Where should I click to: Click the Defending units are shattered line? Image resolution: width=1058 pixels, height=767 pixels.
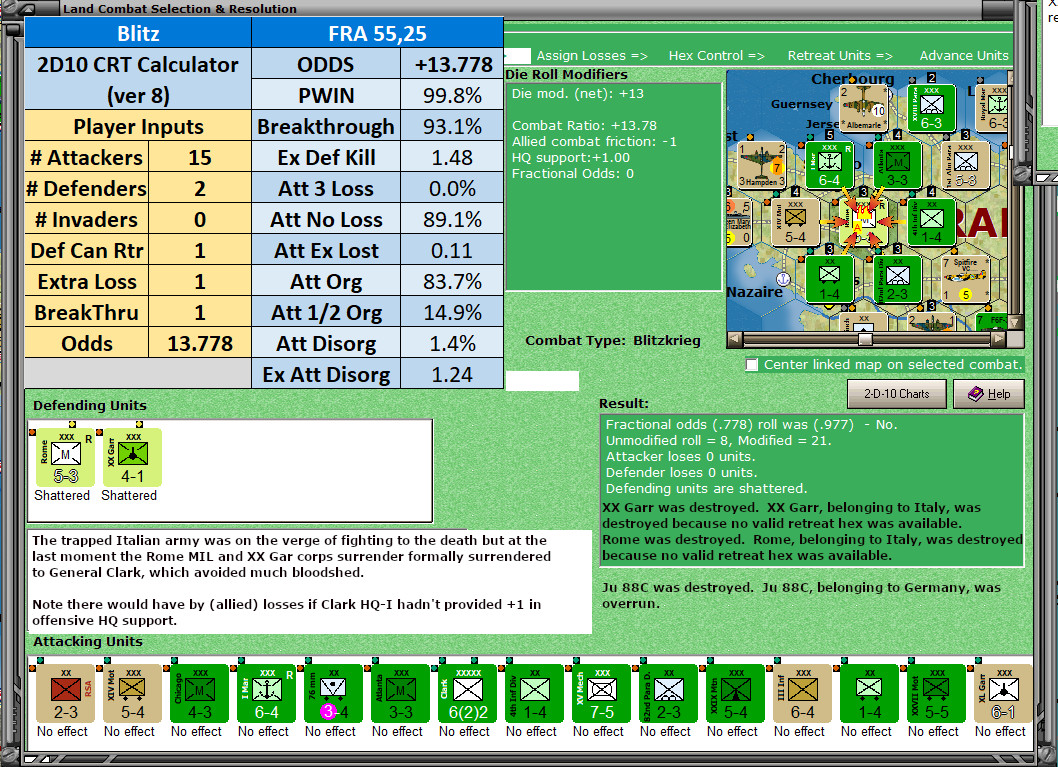(x=706, y=489)
